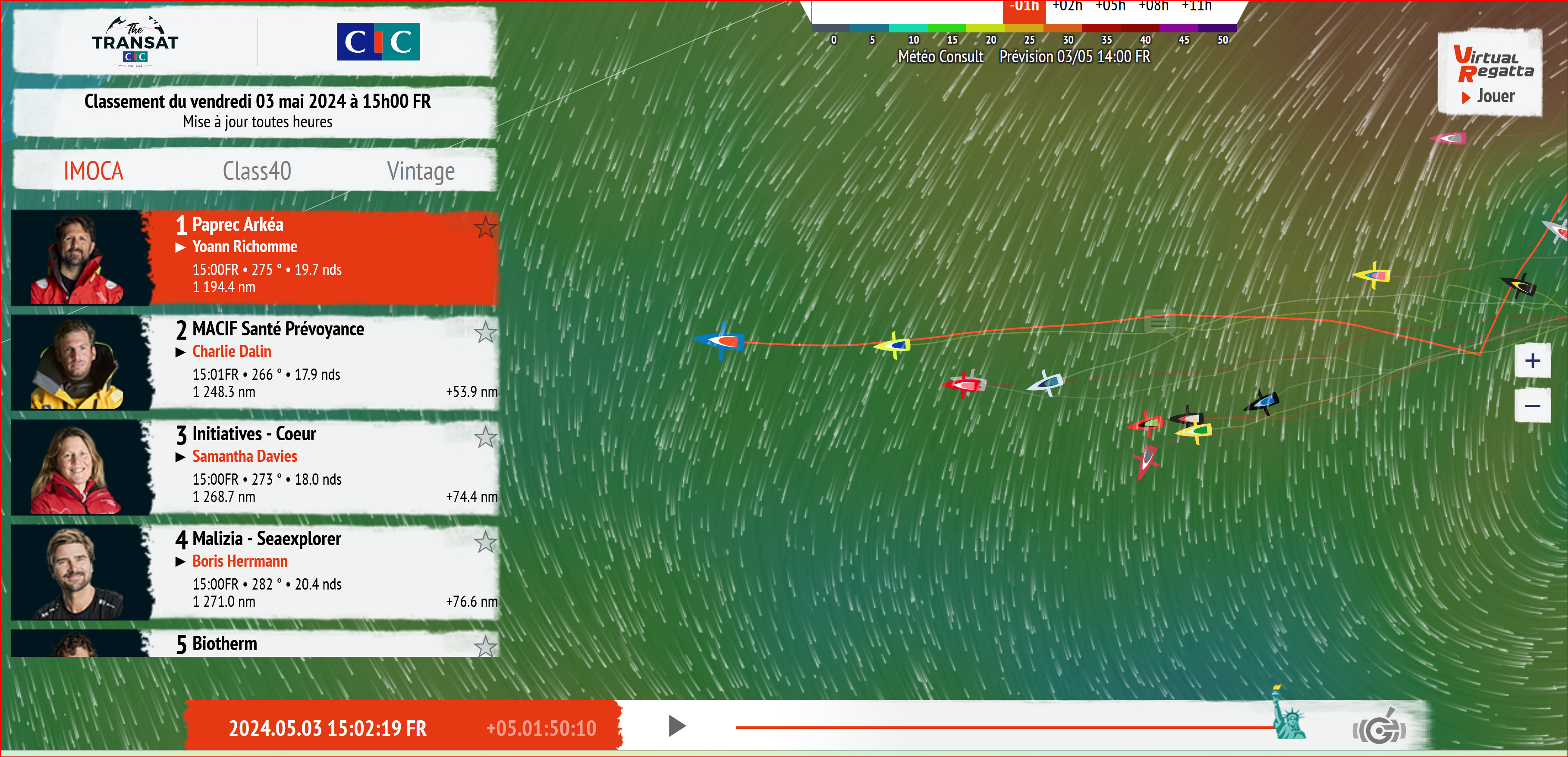Screen dimensions: 1568x757
Task: Select the leading blue and red boat on the map
Action: (x=720, y=341)
